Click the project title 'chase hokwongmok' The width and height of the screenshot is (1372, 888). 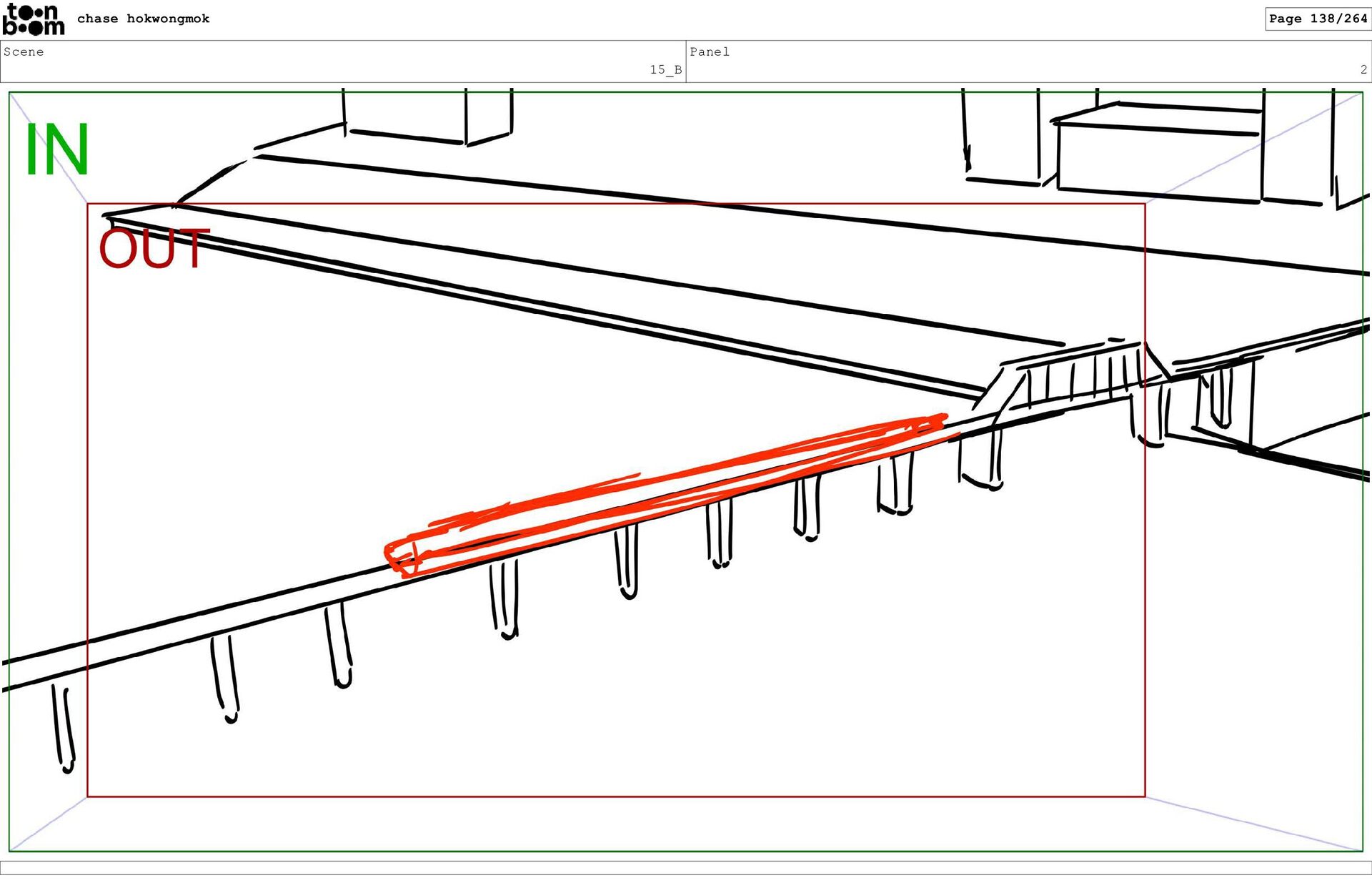point(143,19)
